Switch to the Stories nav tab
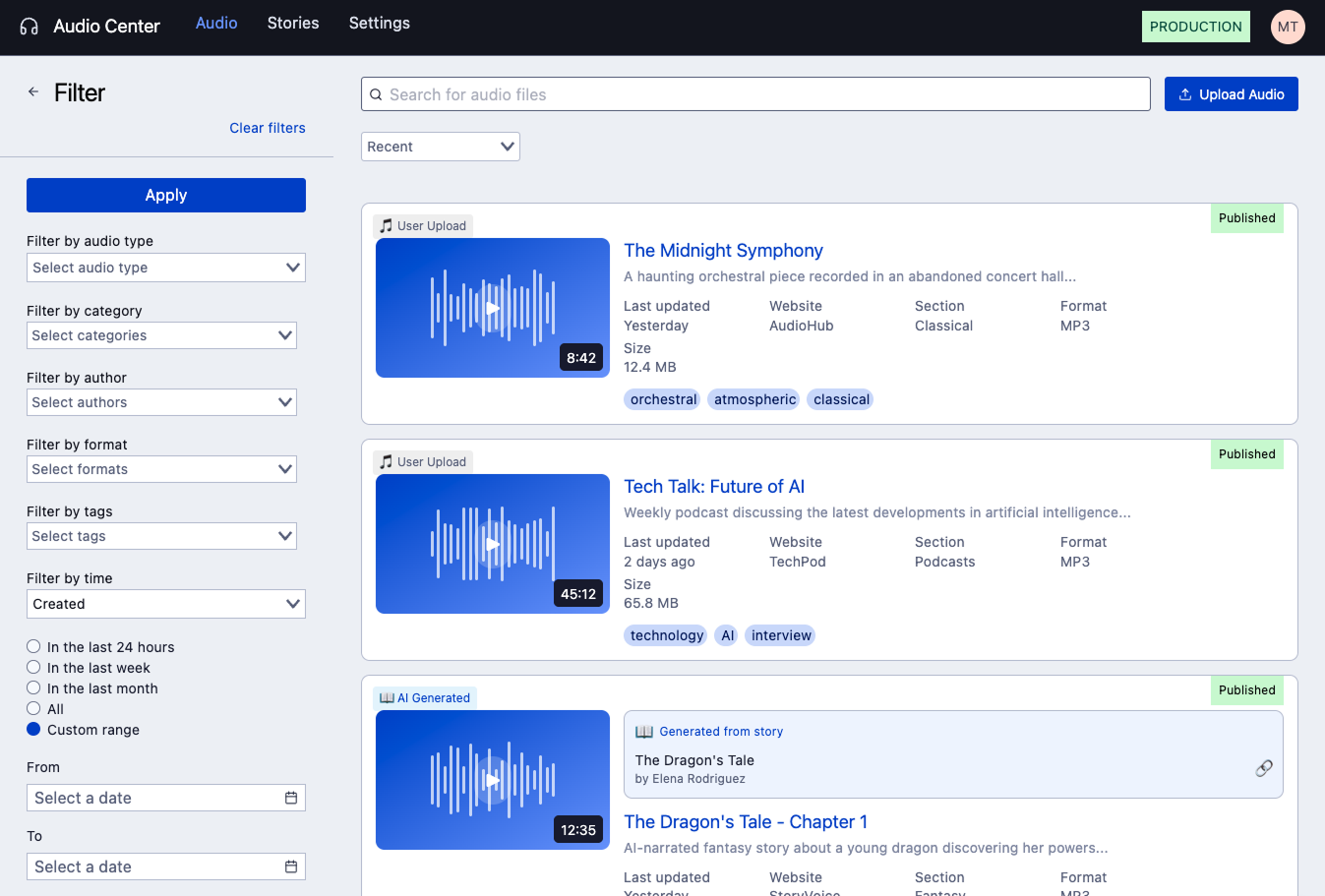 (293, 23)
